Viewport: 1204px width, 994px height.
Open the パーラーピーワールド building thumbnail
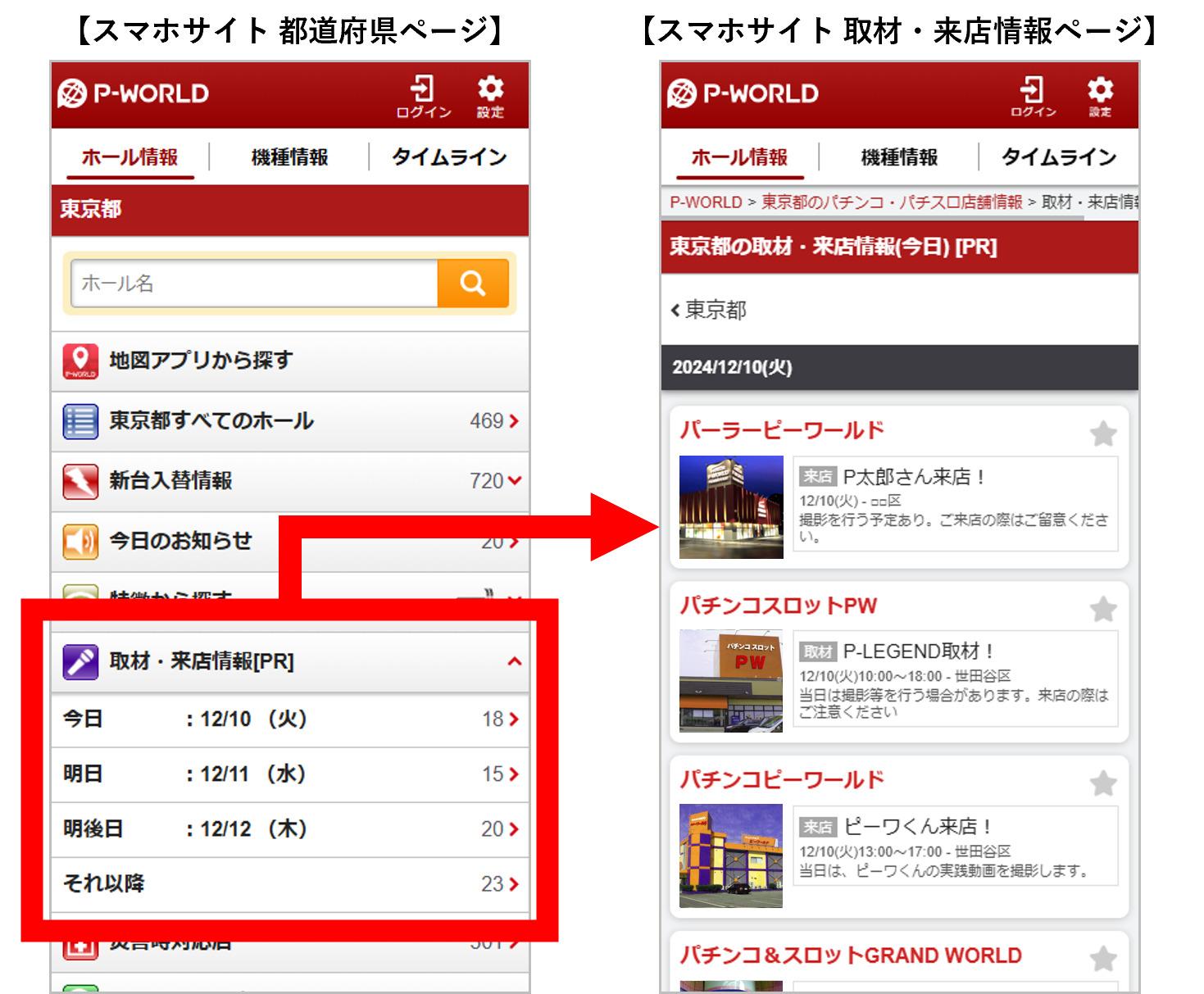coord(730,507)
